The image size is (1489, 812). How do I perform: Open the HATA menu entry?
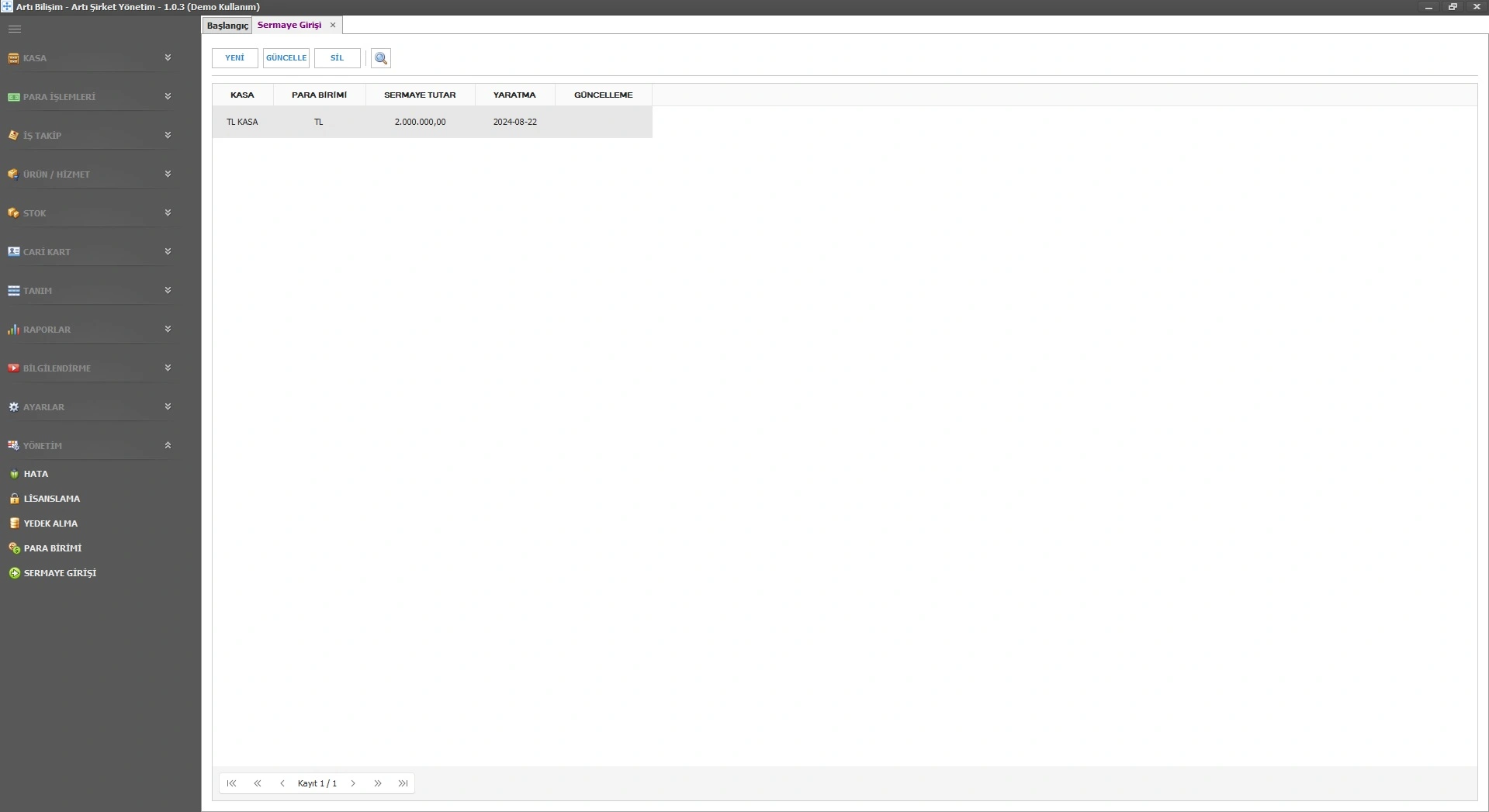(36, 474)
